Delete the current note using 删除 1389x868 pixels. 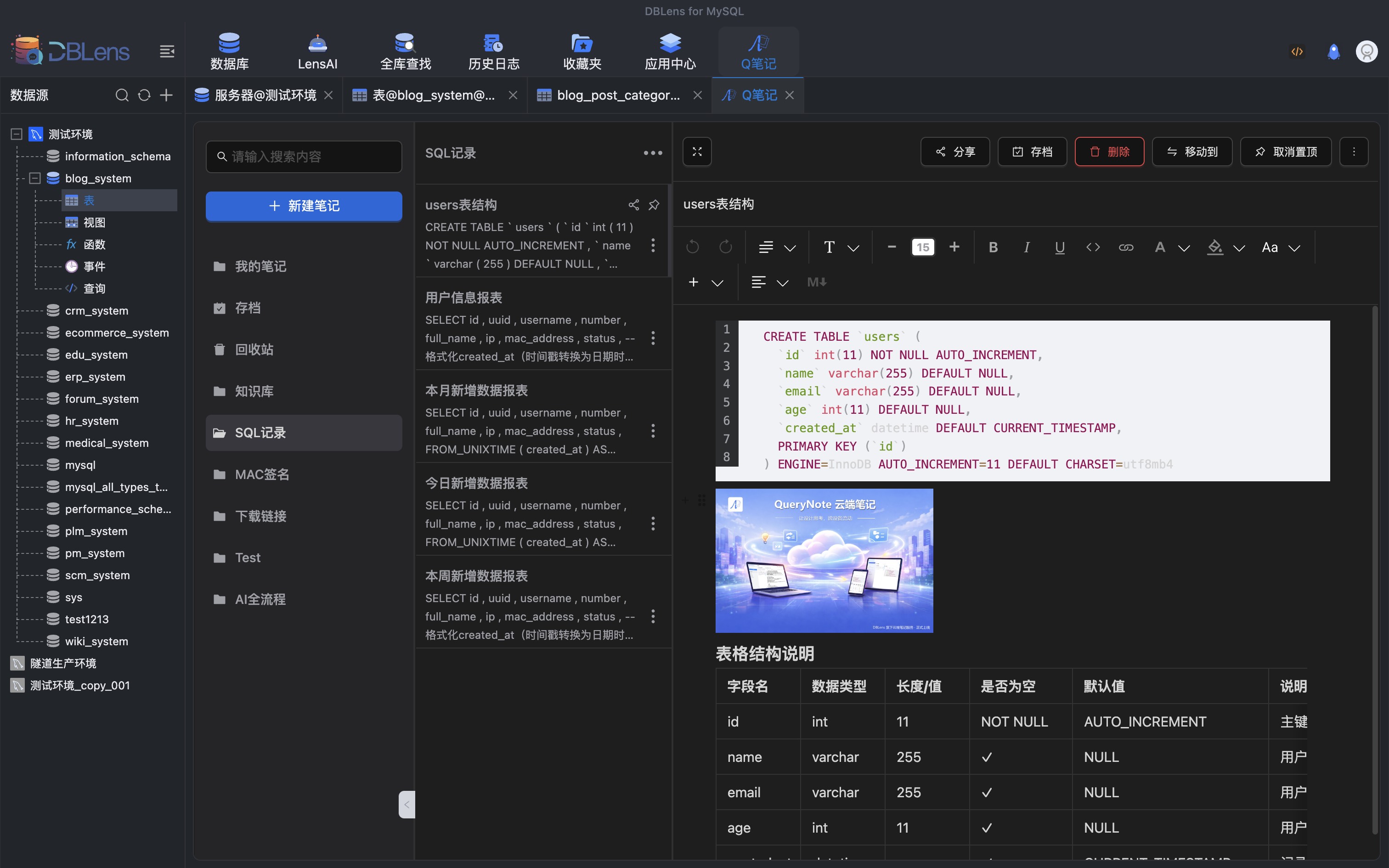(x=1108, y=152)
